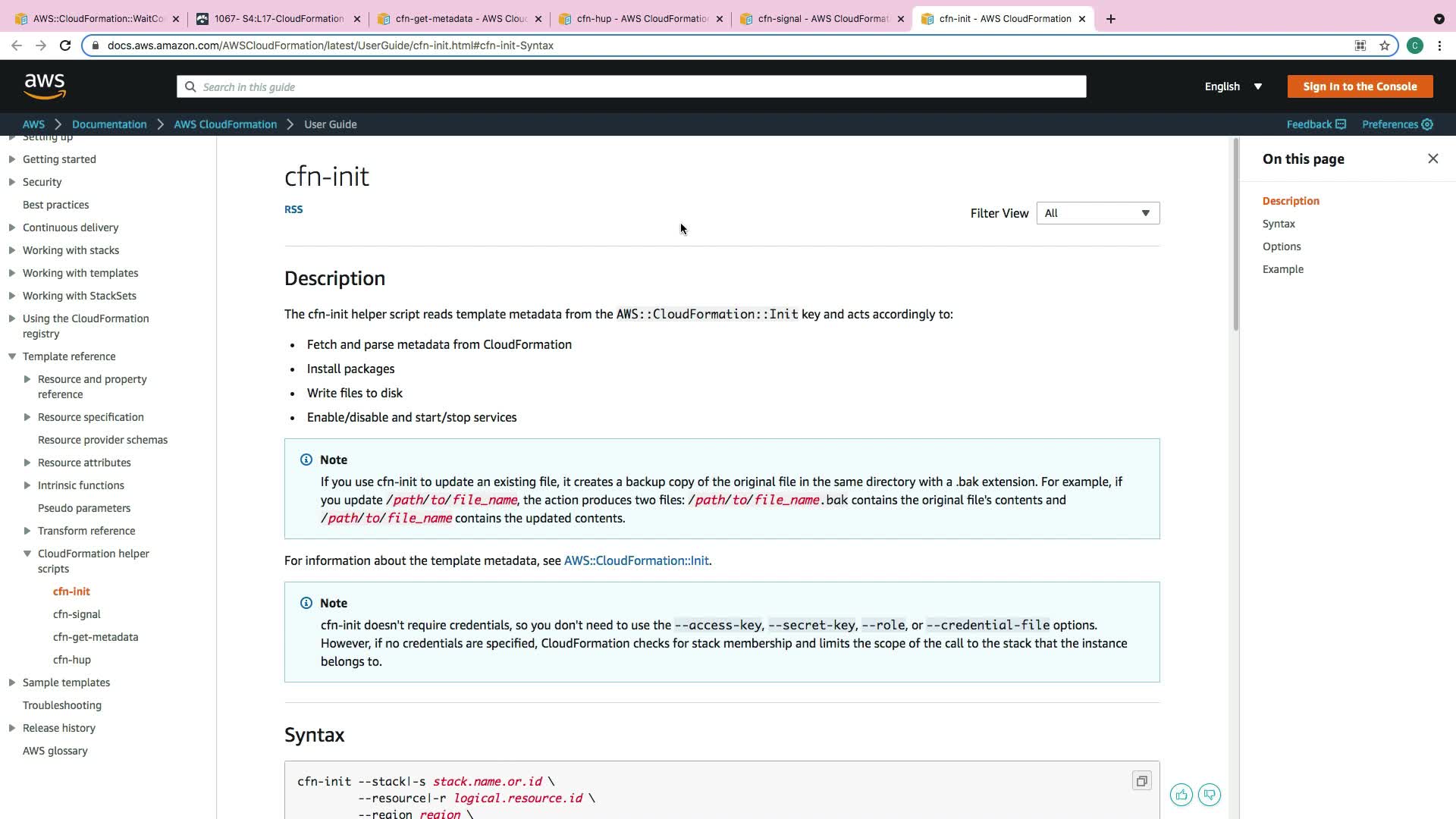Image resolution: width=1456 pixels, height=819 pixels.
Task: Reload the page in browser toolbar
Action: click(x=65, y=45)
